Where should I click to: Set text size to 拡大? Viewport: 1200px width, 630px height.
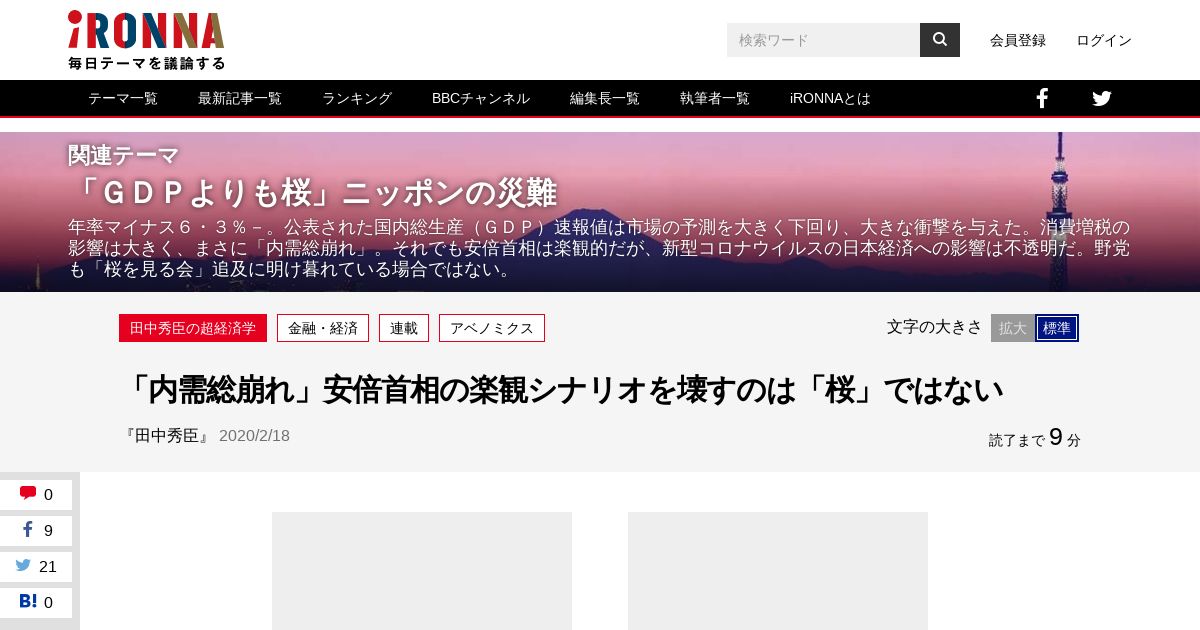tap(1013, 328)
